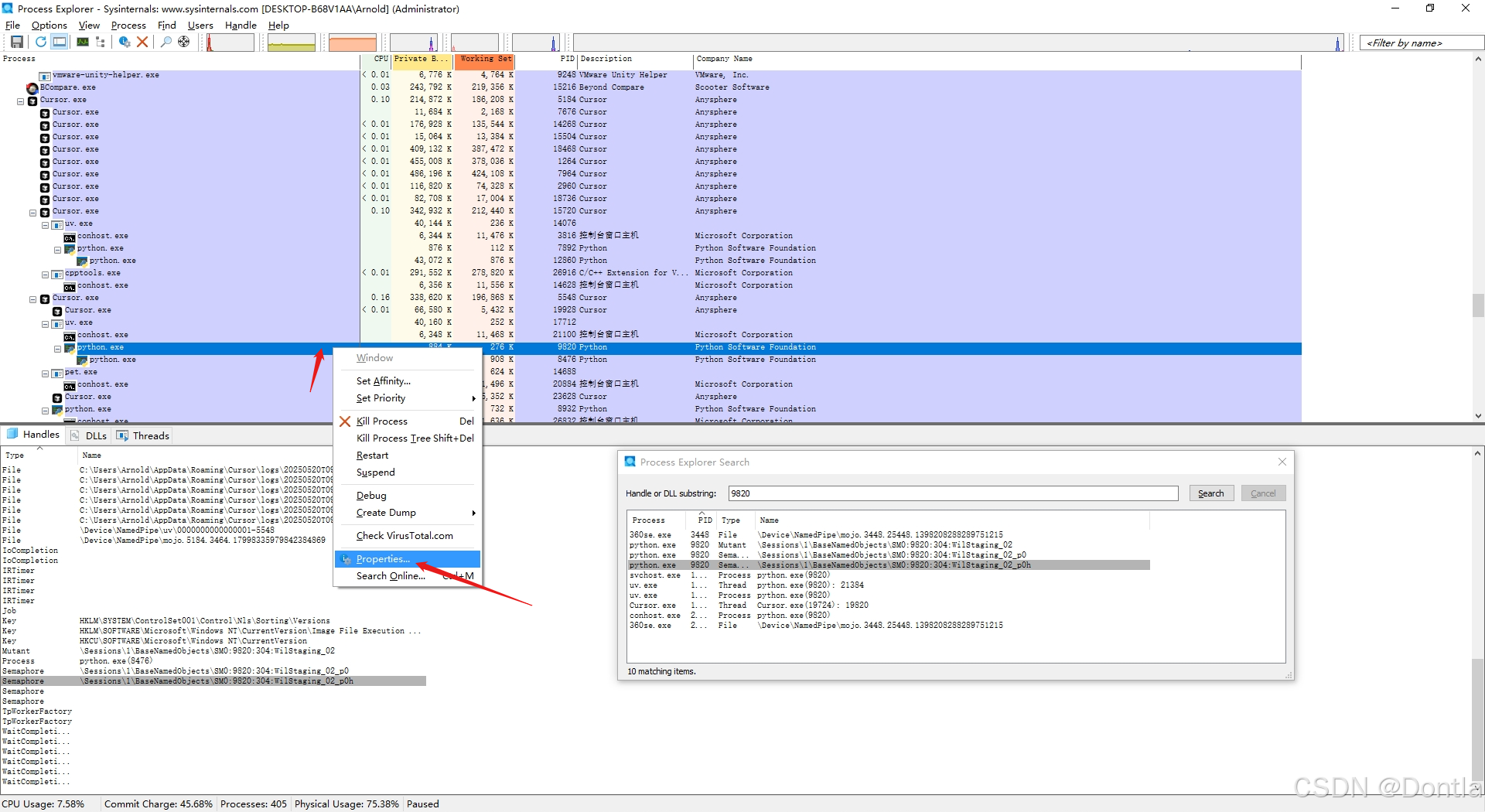Select Debug in the context menu

408,496
